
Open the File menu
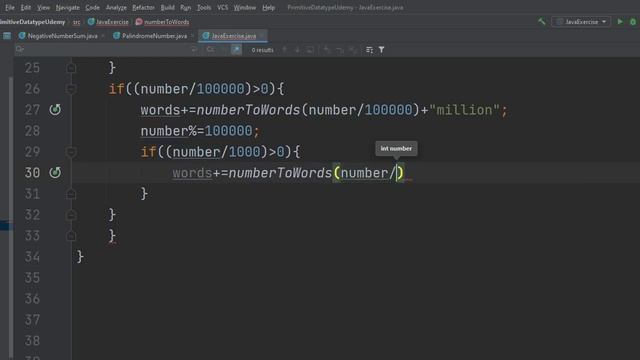pos(10,7)
